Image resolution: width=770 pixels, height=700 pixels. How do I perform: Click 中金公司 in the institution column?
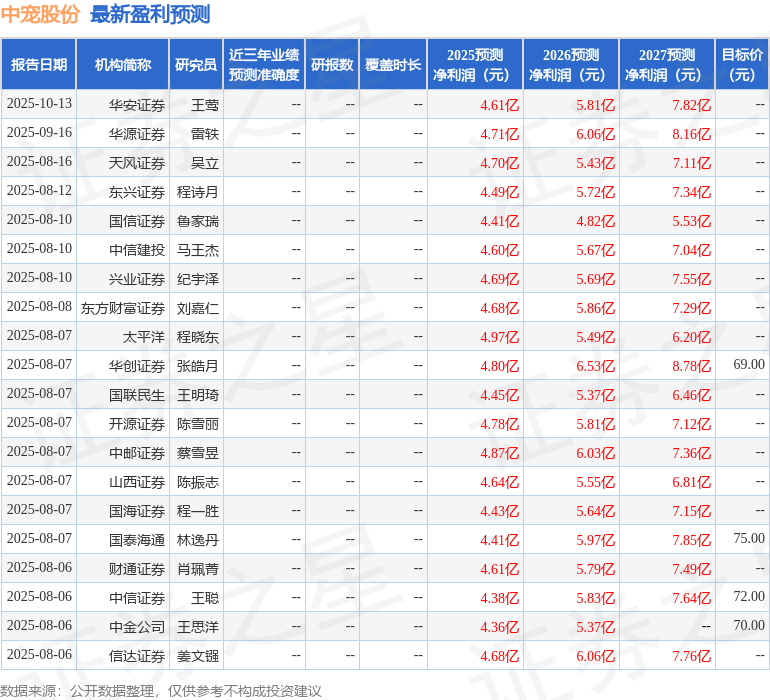tap(137, 627)
